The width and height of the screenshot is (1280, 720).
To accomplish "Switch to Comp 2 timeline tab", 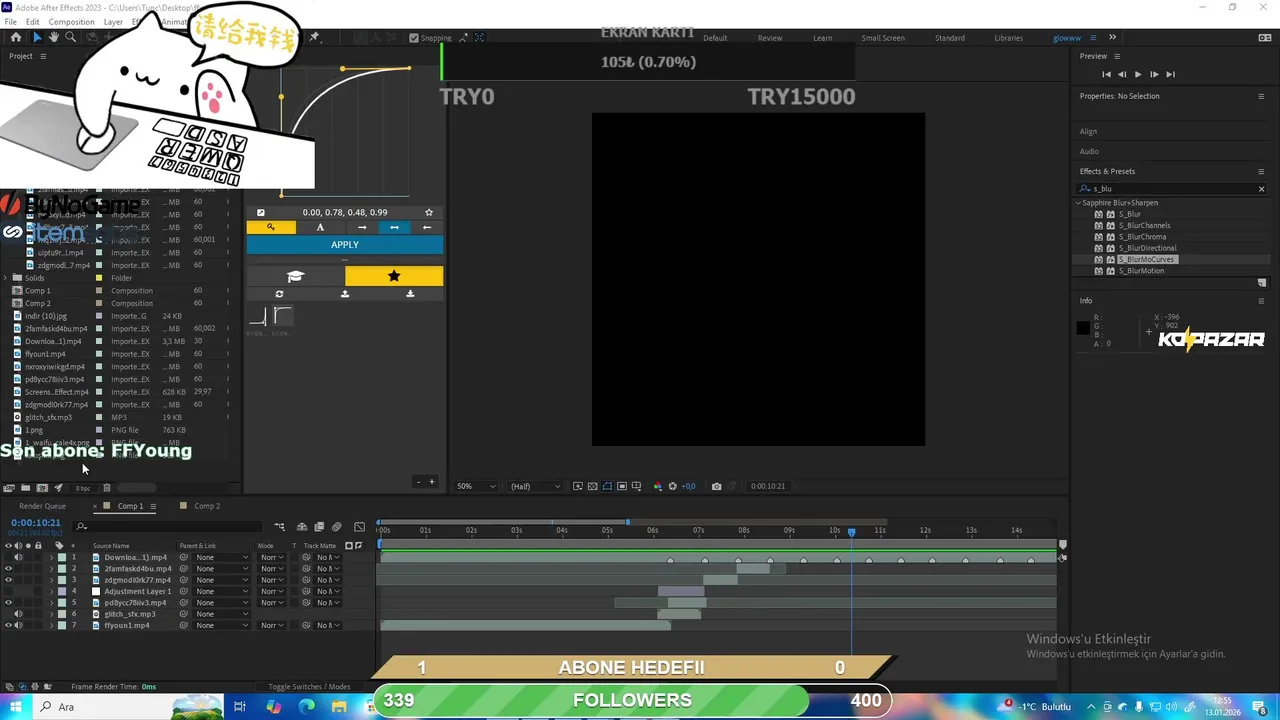I will pos(207,506).
